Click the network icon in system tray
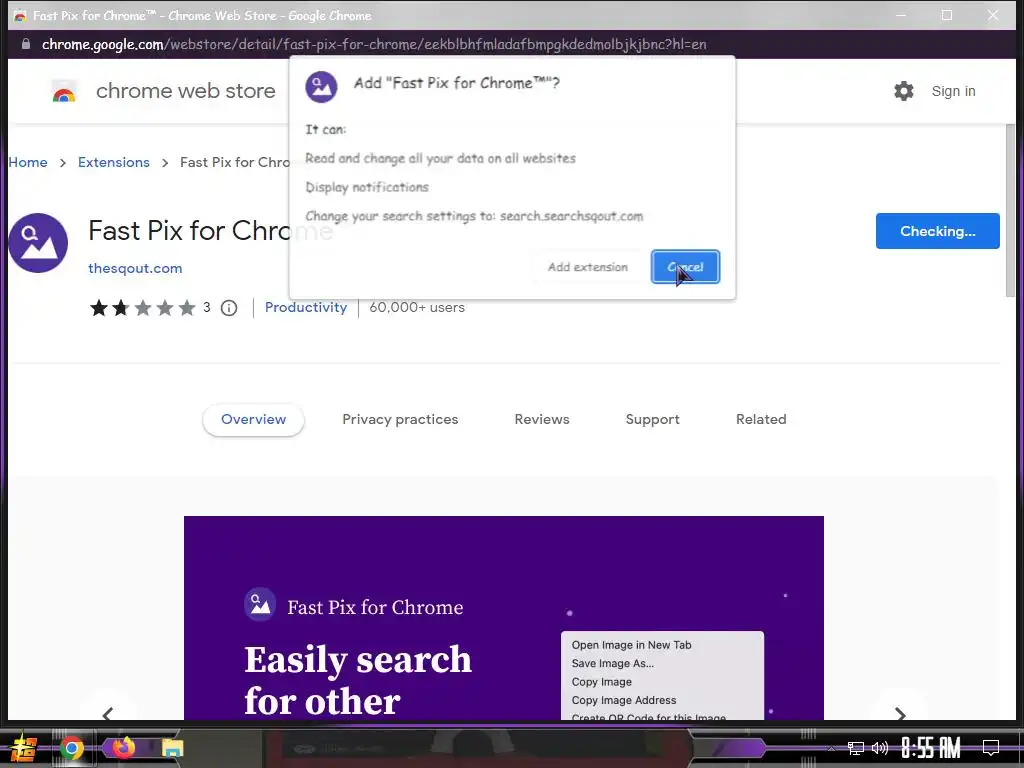 tap(856, 748)
